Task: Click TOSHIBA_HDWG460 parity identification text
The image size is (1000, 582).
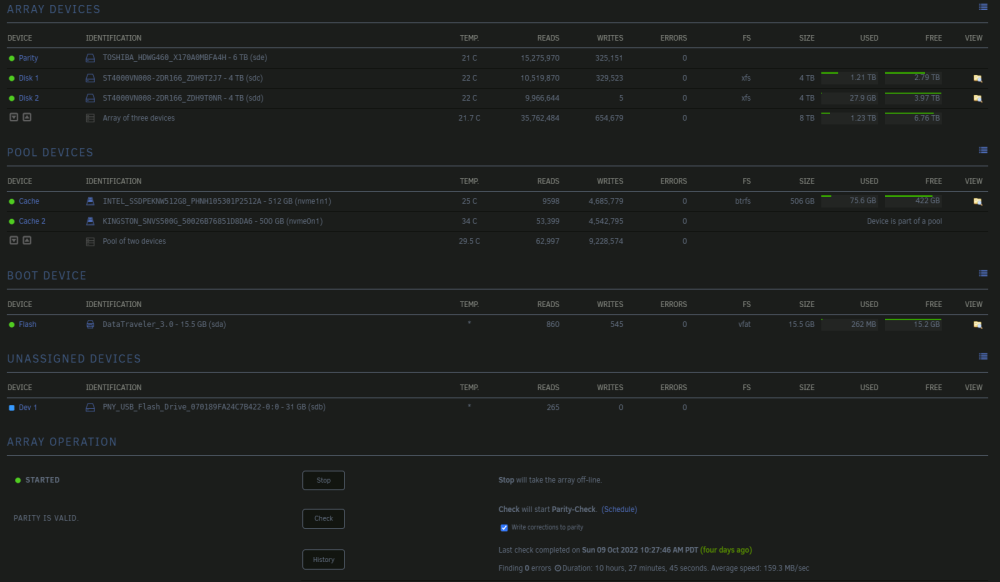Action: pyautogui.click(x=185, y=58)
